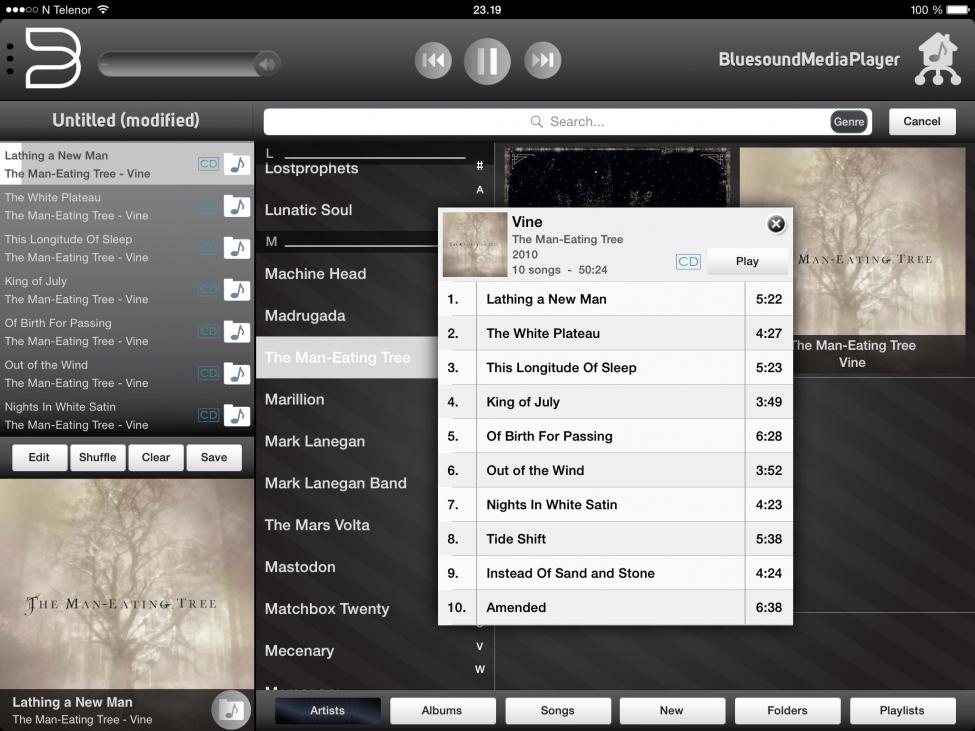Image resolution: width=975 pixels, height=731 pixels.
Task: Switch to the Artists tab
Action: pyautogui.click(x=327, y=710)
